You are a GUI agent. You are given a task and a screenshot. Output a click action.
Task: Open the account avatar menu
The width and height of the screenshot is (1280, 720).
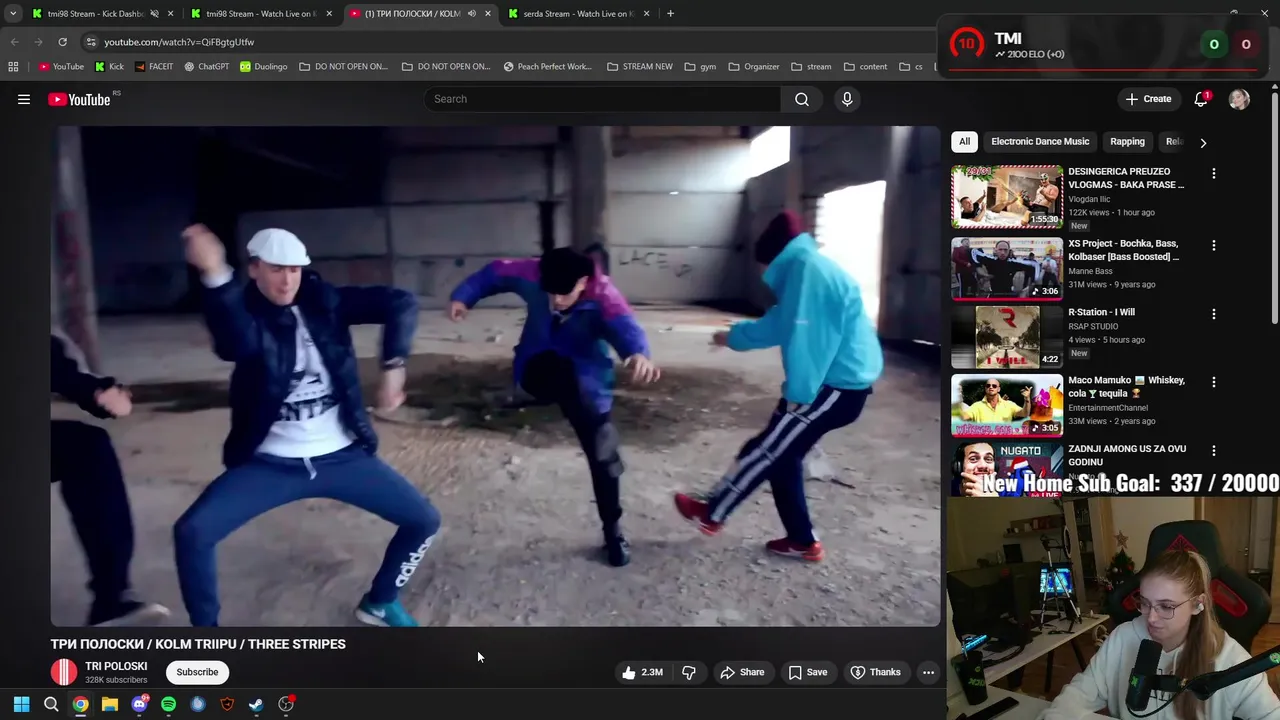pos(1239,99)
